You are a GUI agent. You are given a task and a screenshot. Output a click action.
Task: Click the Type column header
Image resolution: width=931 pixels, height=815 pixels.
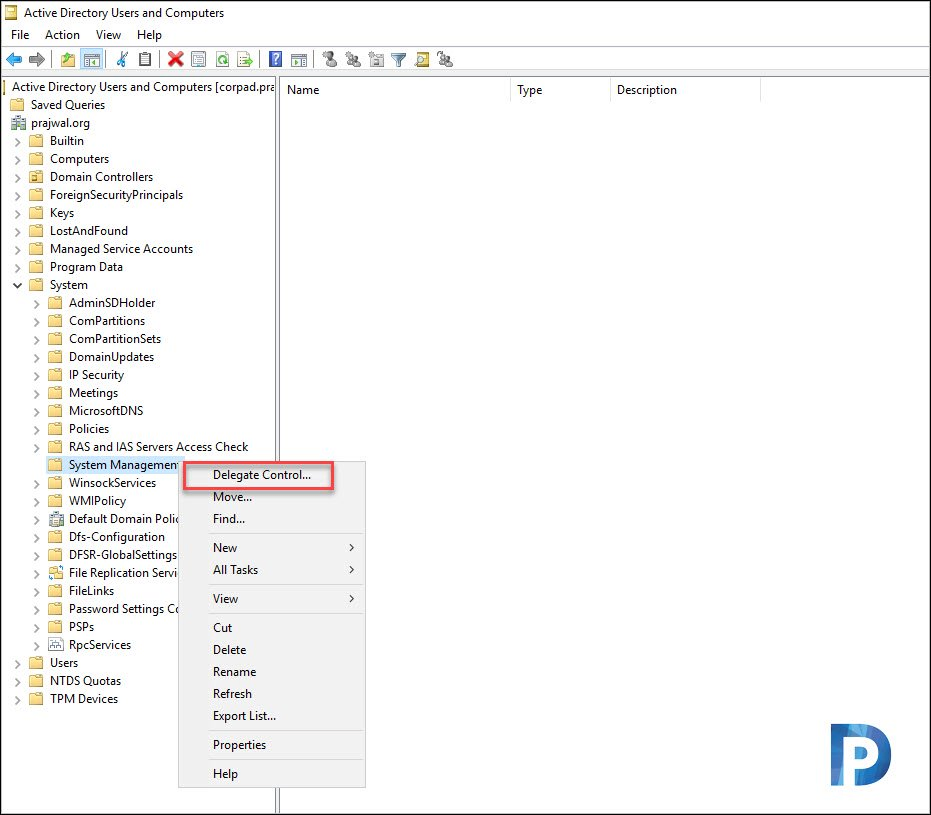[560, 90]
